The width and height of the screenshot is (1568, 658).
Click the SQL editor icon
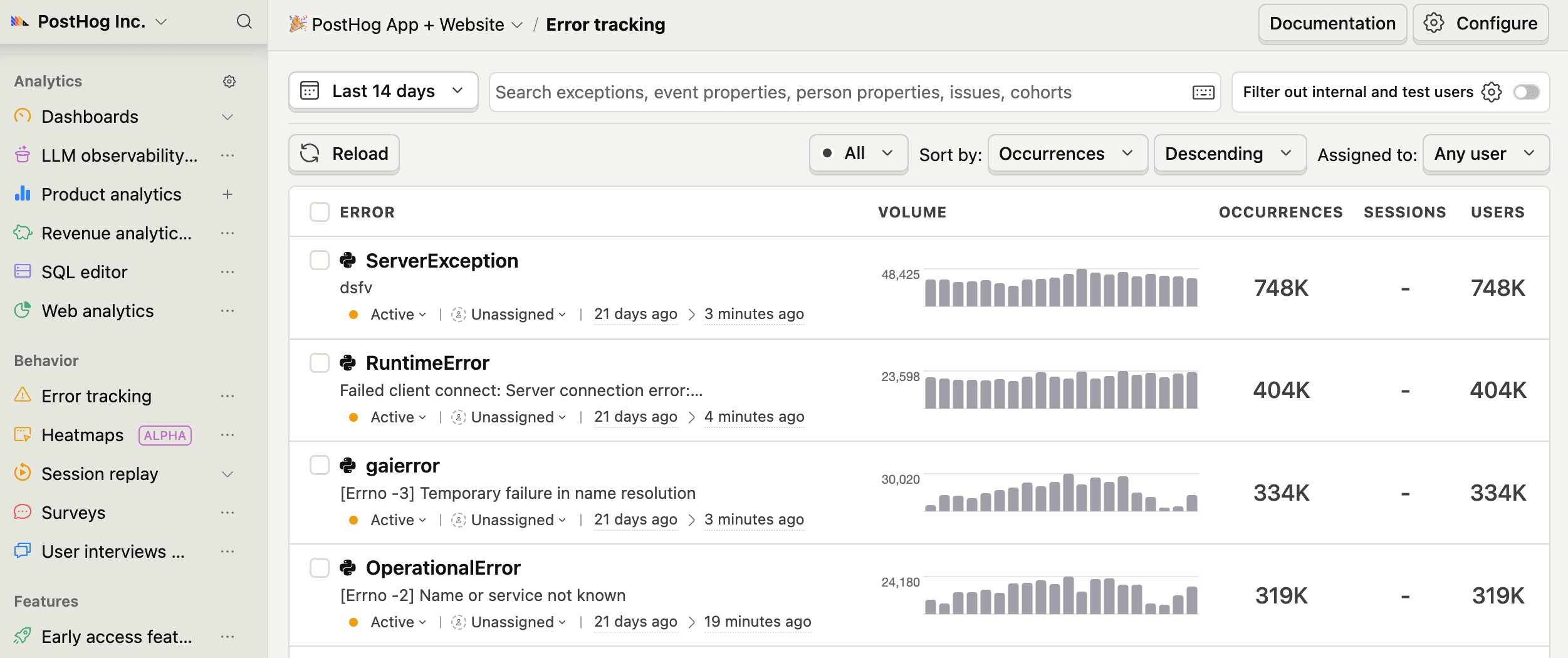(x=23, y=271)
